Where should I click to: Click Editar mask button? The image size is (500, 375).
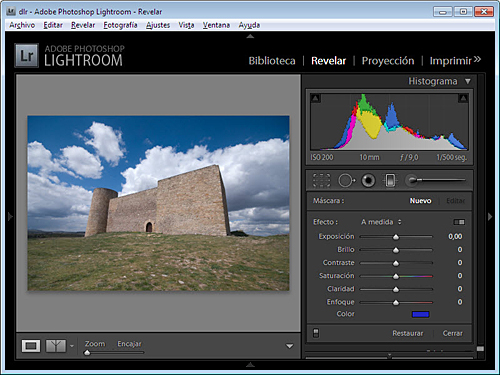tap(455, 201)
